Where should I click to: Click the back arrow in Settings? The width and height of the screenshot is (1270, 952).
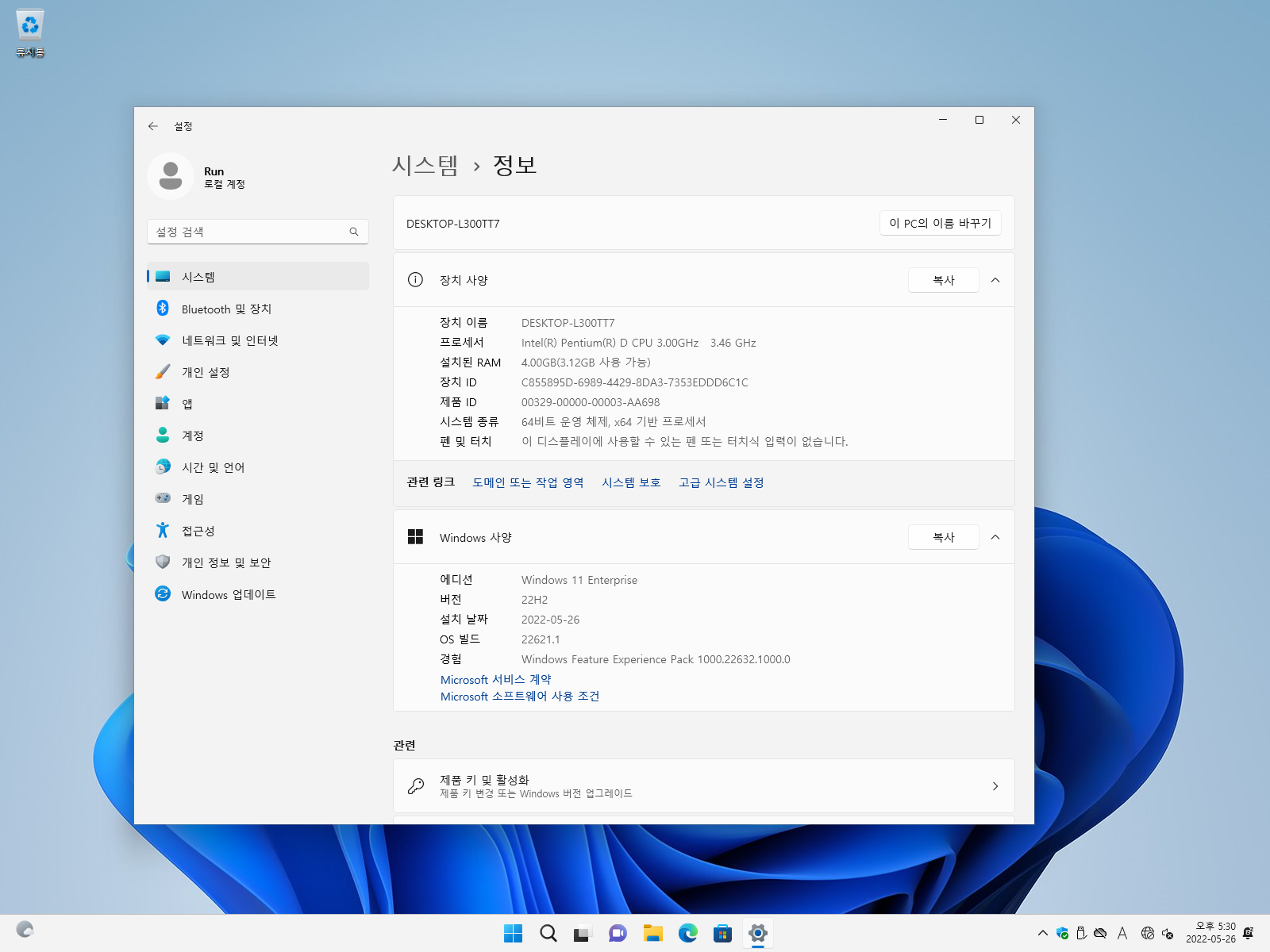[153, 126]
